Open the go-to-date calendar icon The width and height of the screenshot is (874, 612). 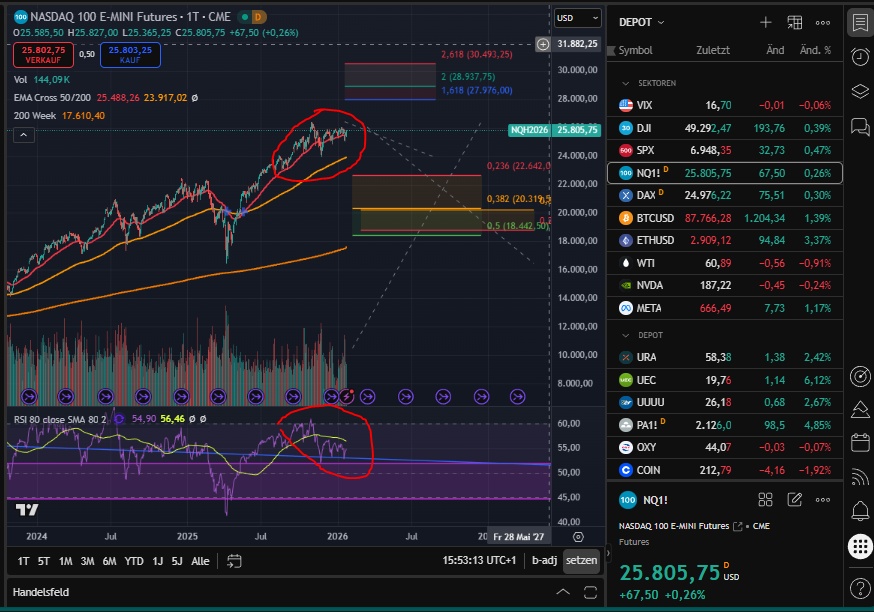234,561
